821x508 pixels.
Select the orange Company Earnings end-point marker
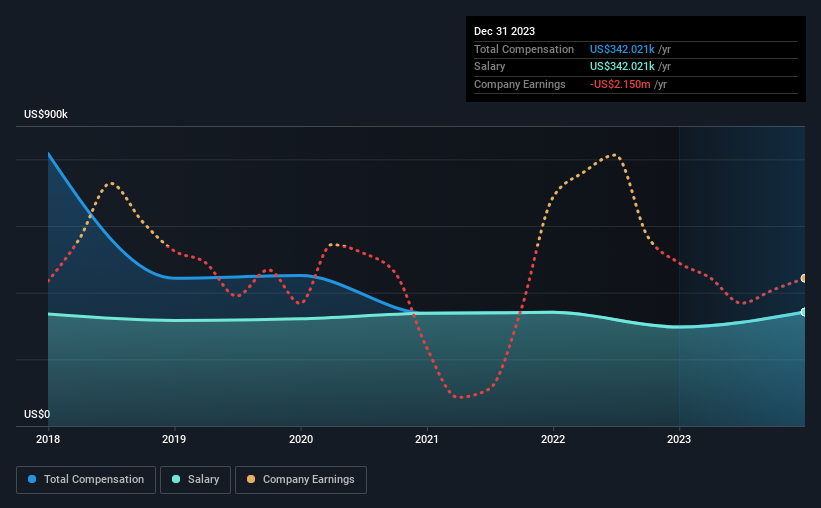(x=804, y=278)
